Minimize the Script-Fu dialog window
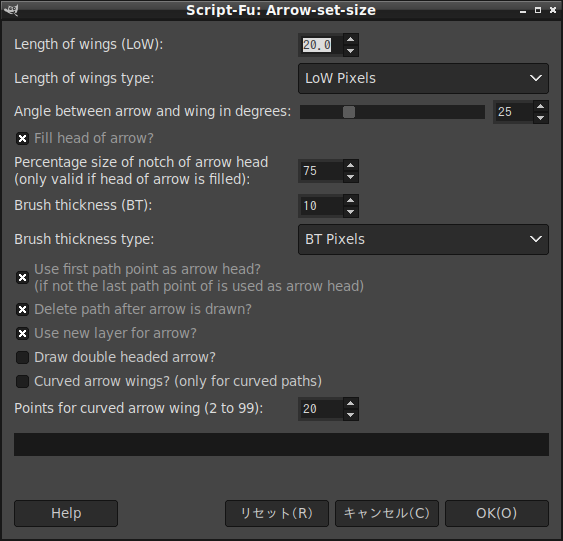Image resolution: width=563 pixels, height=541 pixels. (523, 11)
